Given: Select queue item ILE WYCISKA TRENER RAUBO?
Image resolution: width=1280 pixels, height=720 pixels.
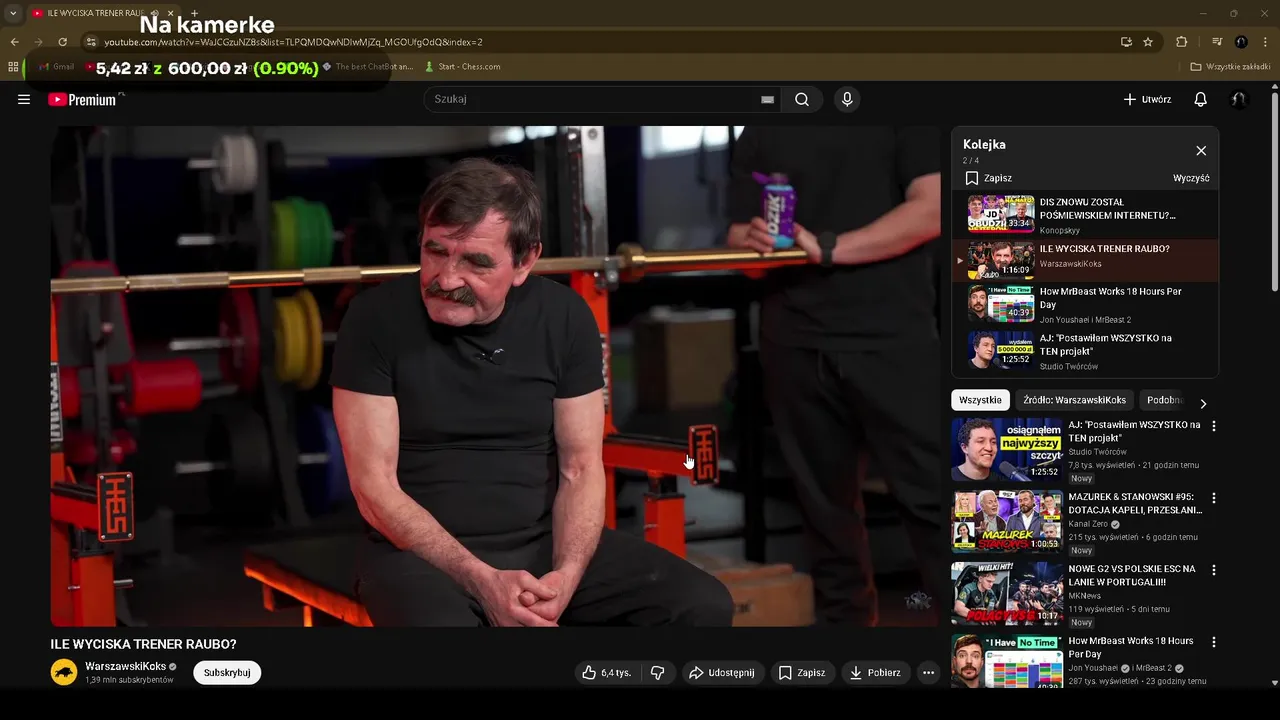Looking at the screenshot, I should coord(1085,261).
